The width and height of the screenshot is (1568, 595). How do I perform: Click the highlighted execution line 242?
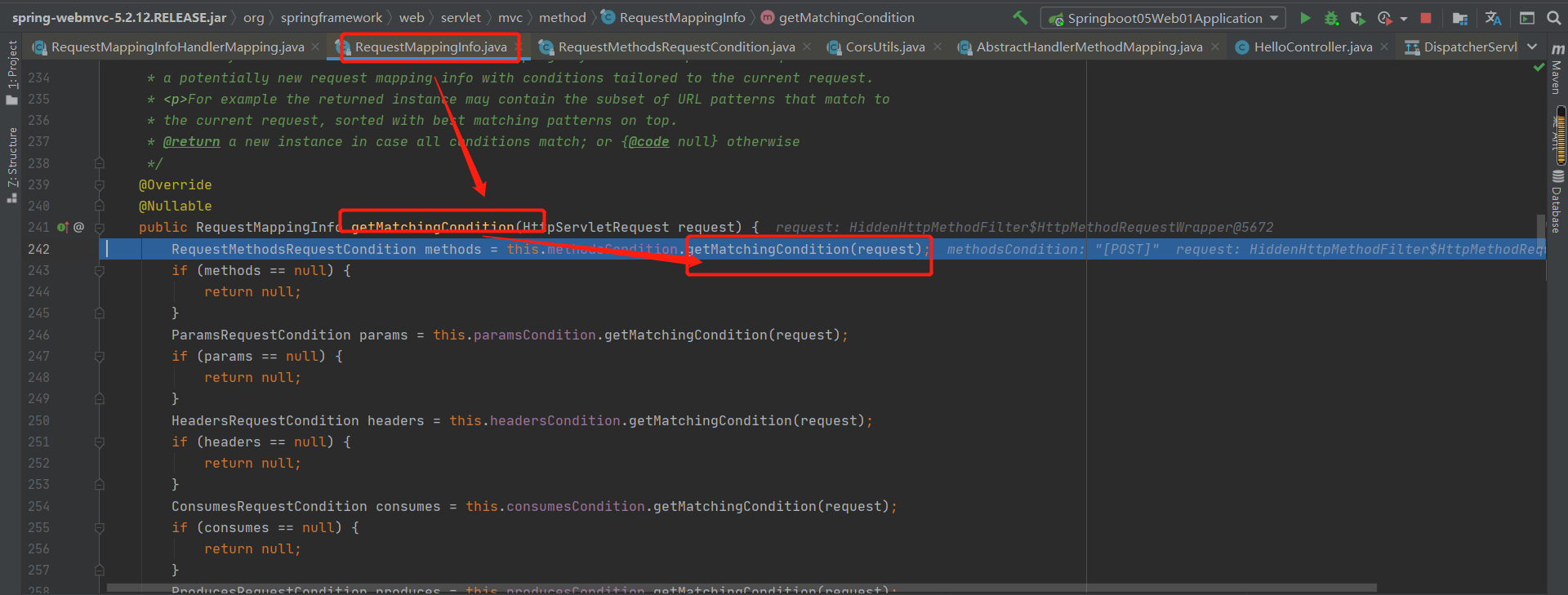(x=822, y=249)
